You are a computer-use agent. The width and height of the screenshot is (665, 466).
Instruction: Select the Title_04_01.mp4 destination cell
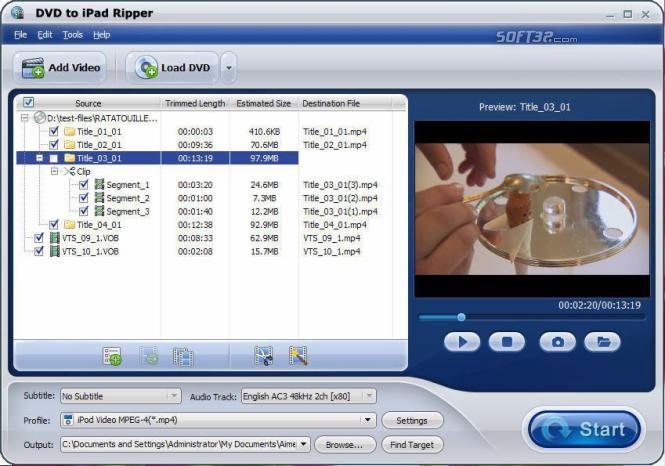pyautogui.click(x=335, y=224)
